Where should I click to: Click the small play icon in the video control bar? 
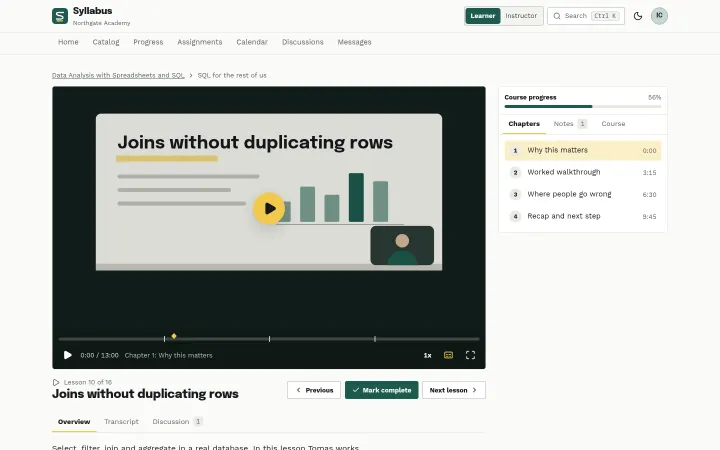tap(68, 355)
